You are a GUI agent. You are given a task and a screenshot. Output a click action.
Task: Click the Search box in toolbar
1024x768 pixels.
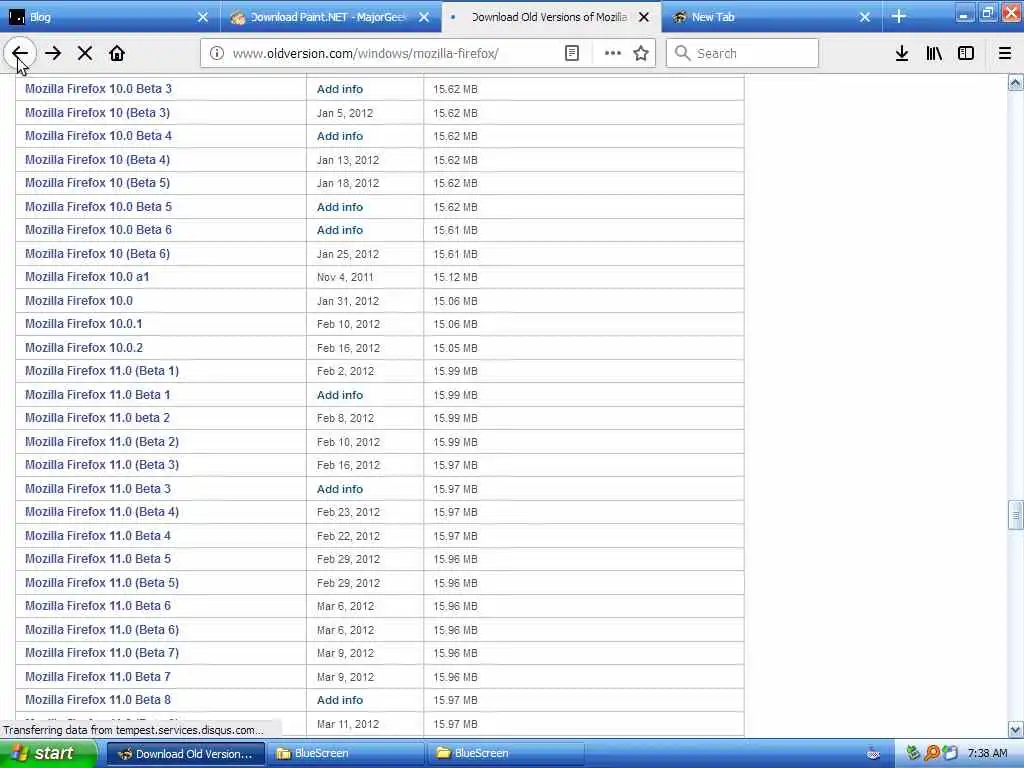[x=742, y=54]
